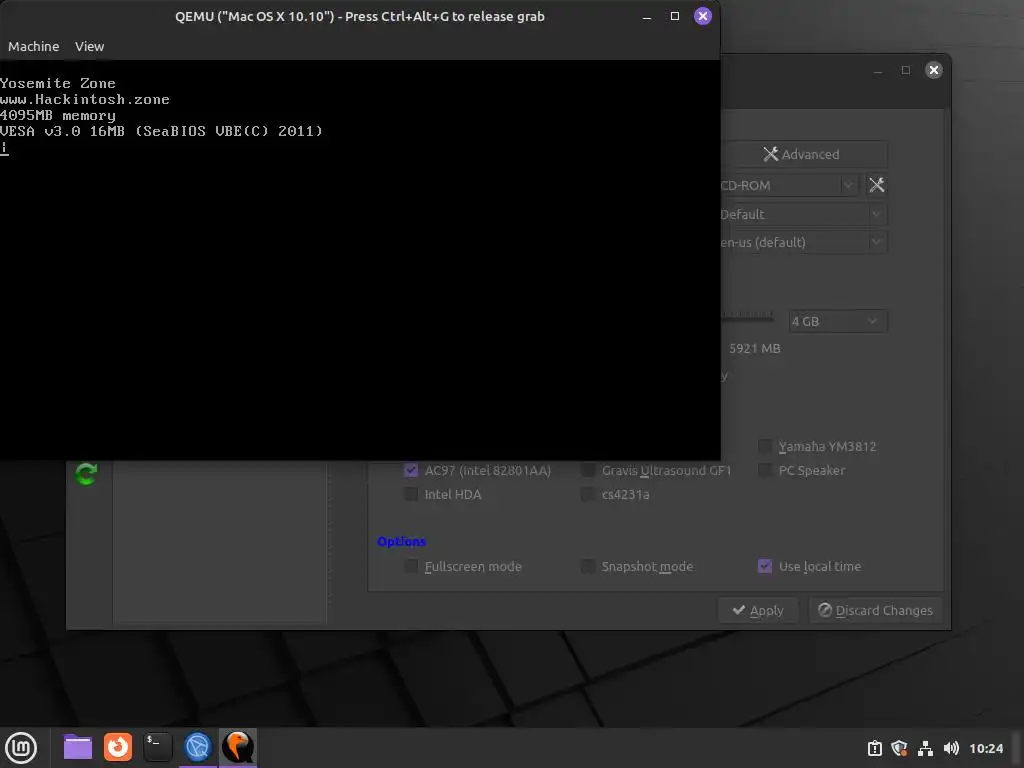Viewport: 1024px width, 768px height.
Task: Enable Gravis Ultrasound GF1 checkbox
Action: [588, 470]
